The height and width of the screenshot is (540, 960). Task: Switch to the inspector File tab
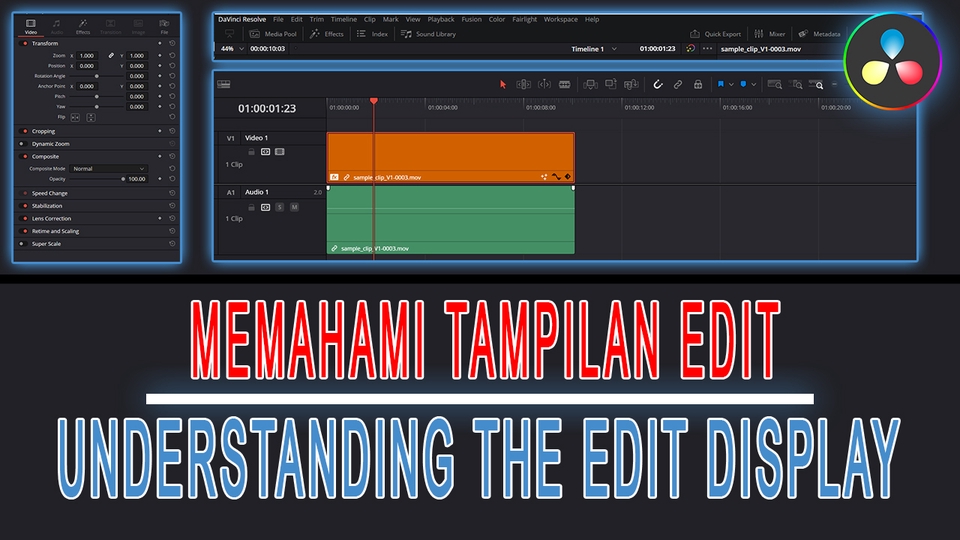tap(164, 27)
